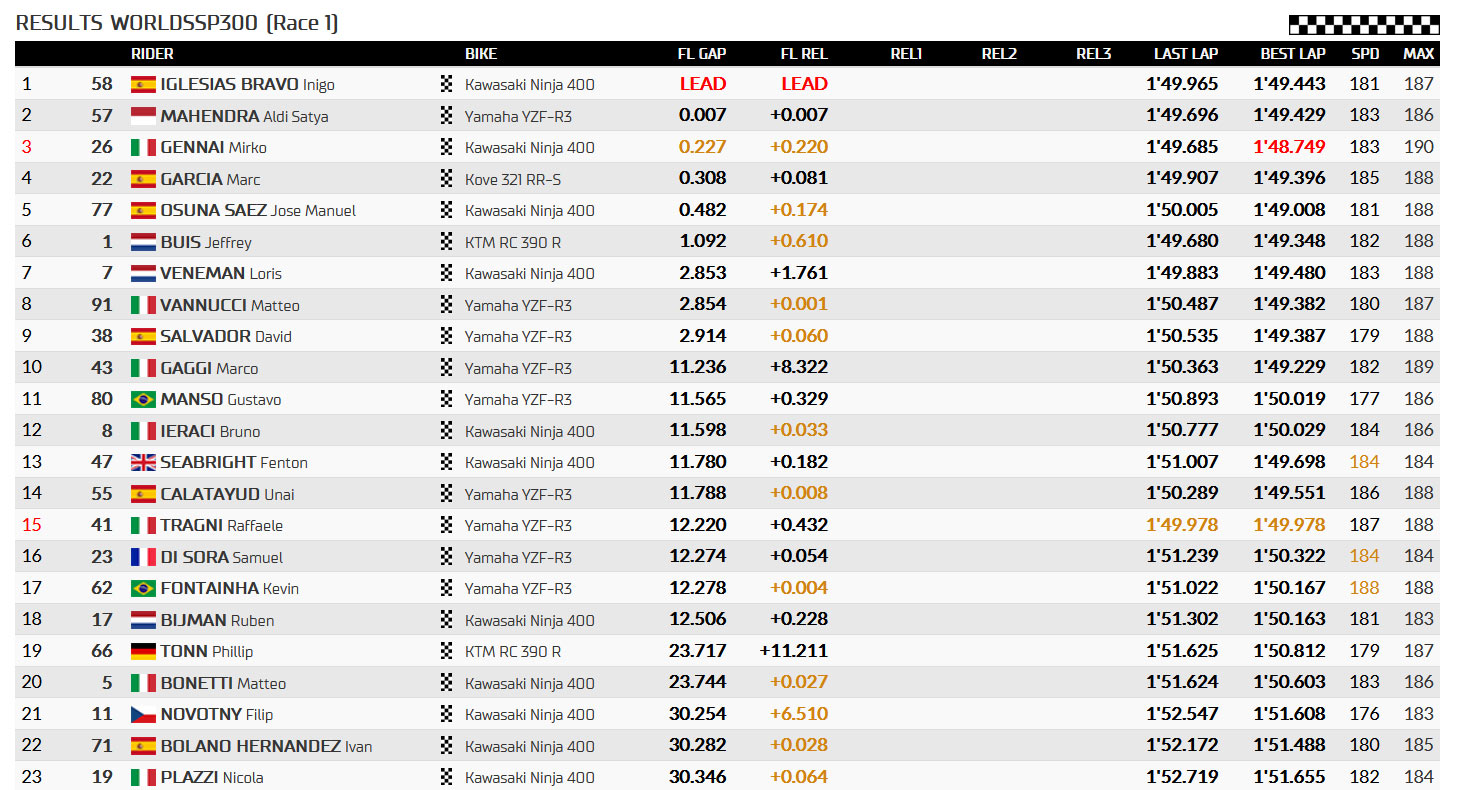Click the Brazilian flag beside MANSO Gustavo
Image resolution: width=1460 pixels, height=790 pixels.
point(143,399)
